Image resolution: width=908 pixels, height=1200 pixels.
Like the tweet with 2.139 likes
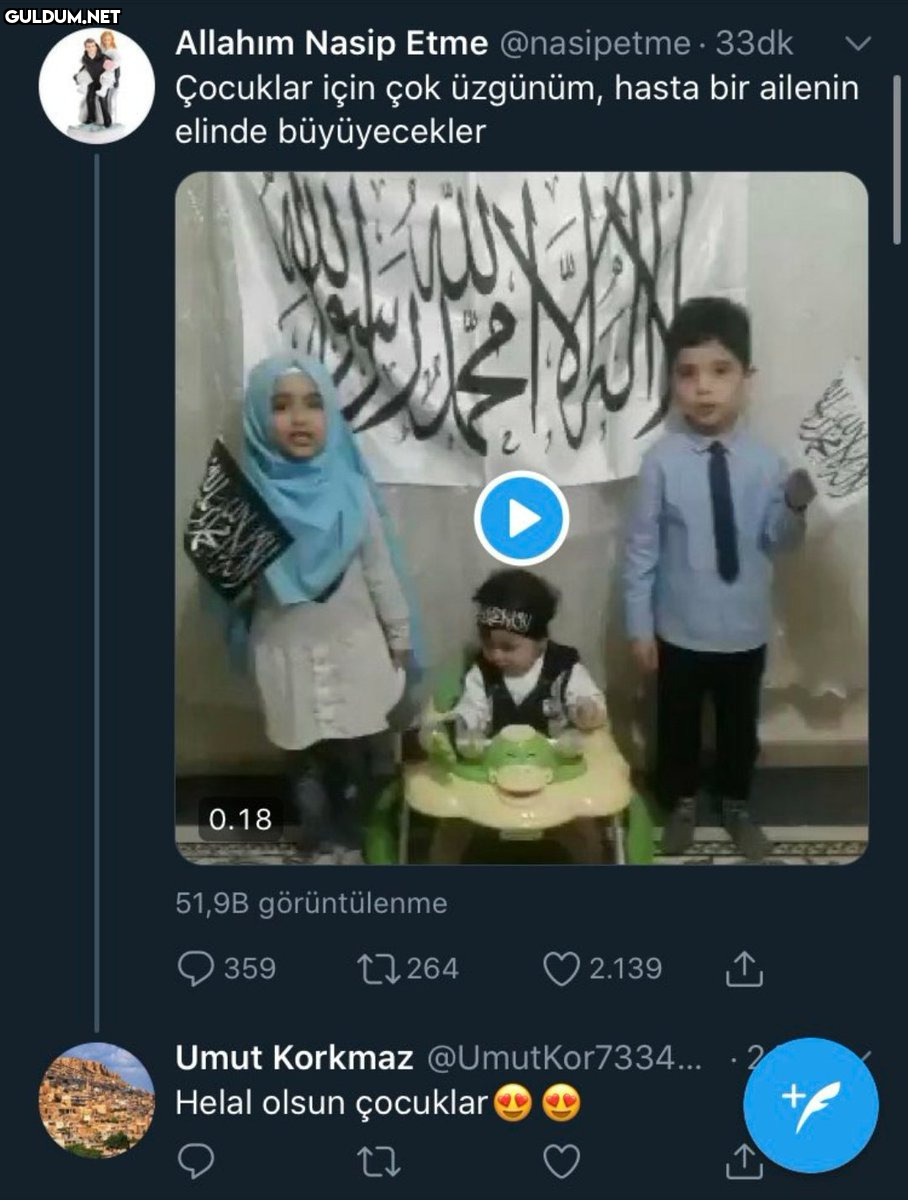(562, 968)
